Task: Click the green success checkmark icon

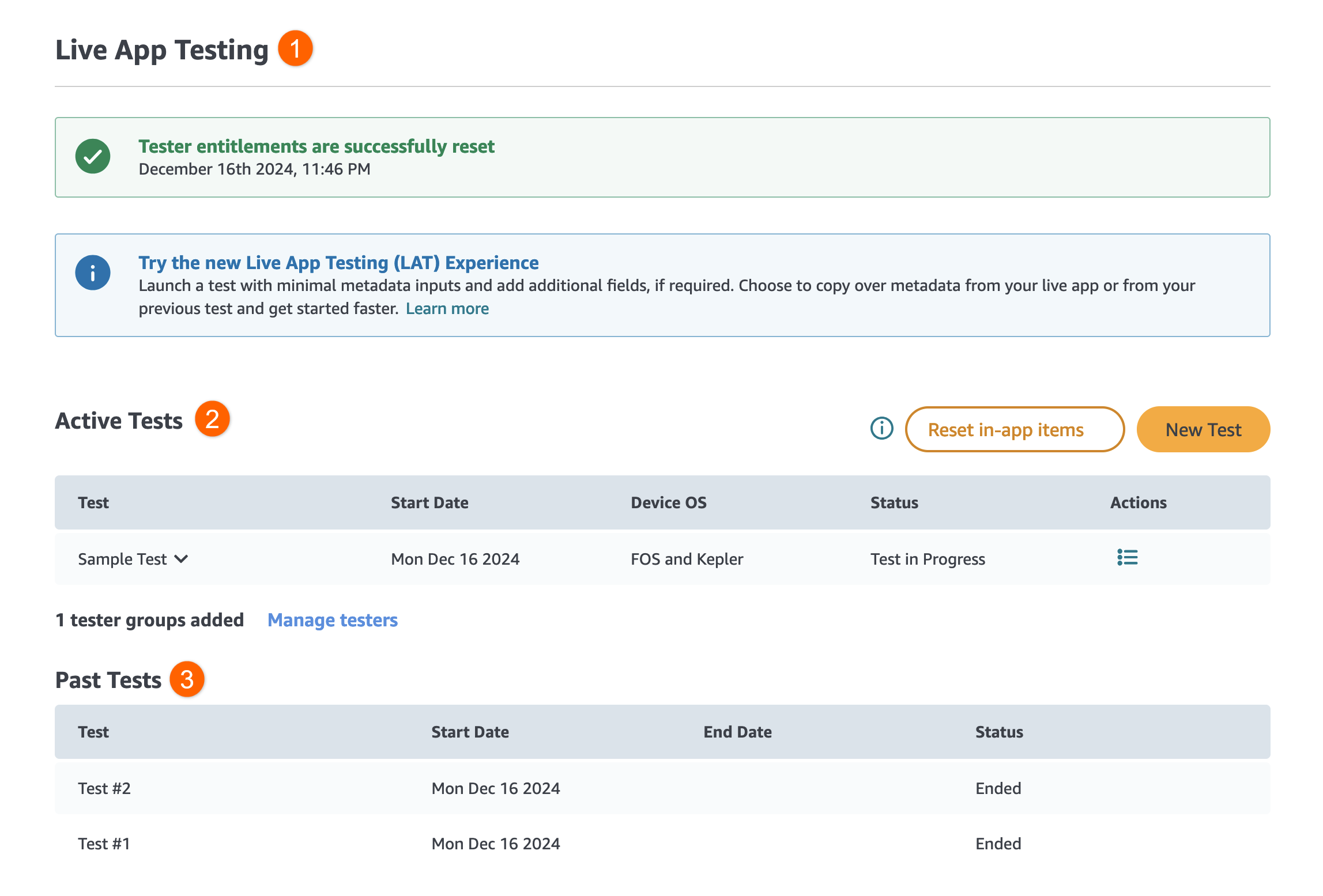Action: (x=93, y=156)
